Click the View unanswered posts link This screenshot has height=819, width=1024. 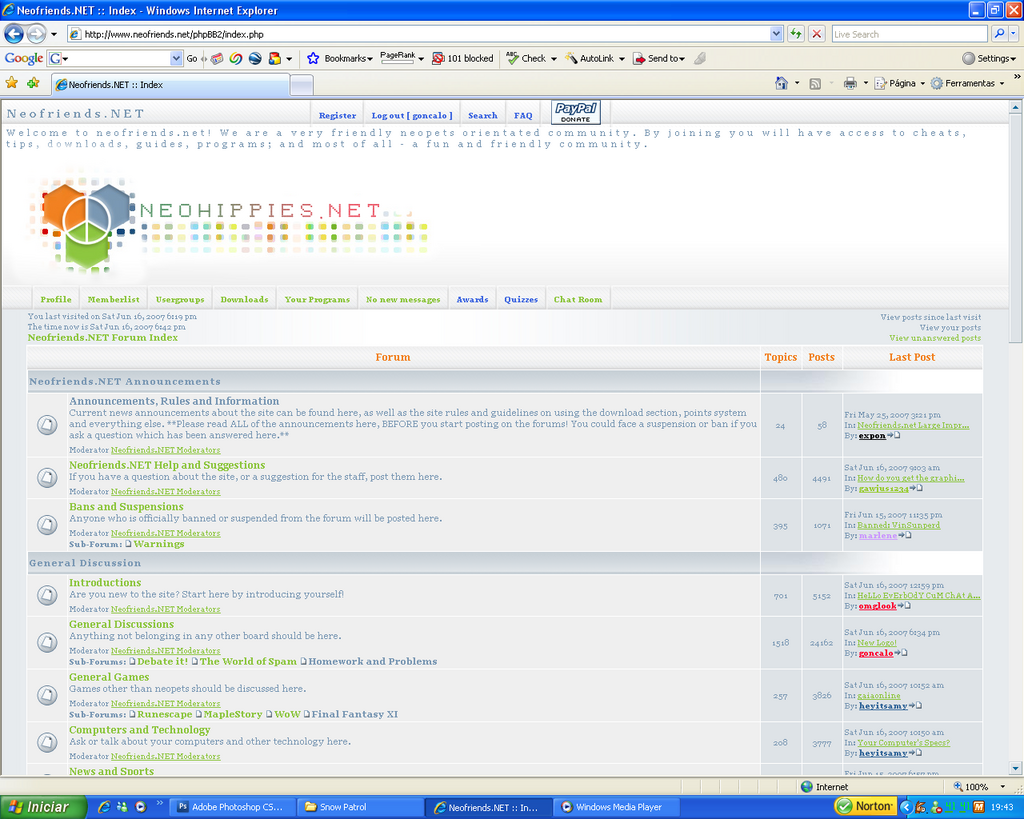934,338
